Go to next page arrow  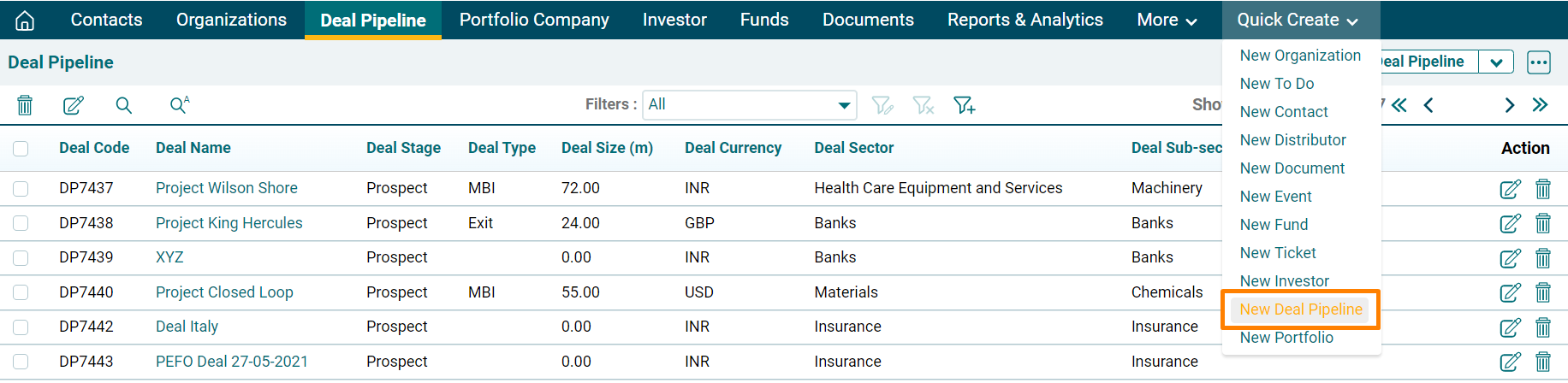(x=1510, y=105)
